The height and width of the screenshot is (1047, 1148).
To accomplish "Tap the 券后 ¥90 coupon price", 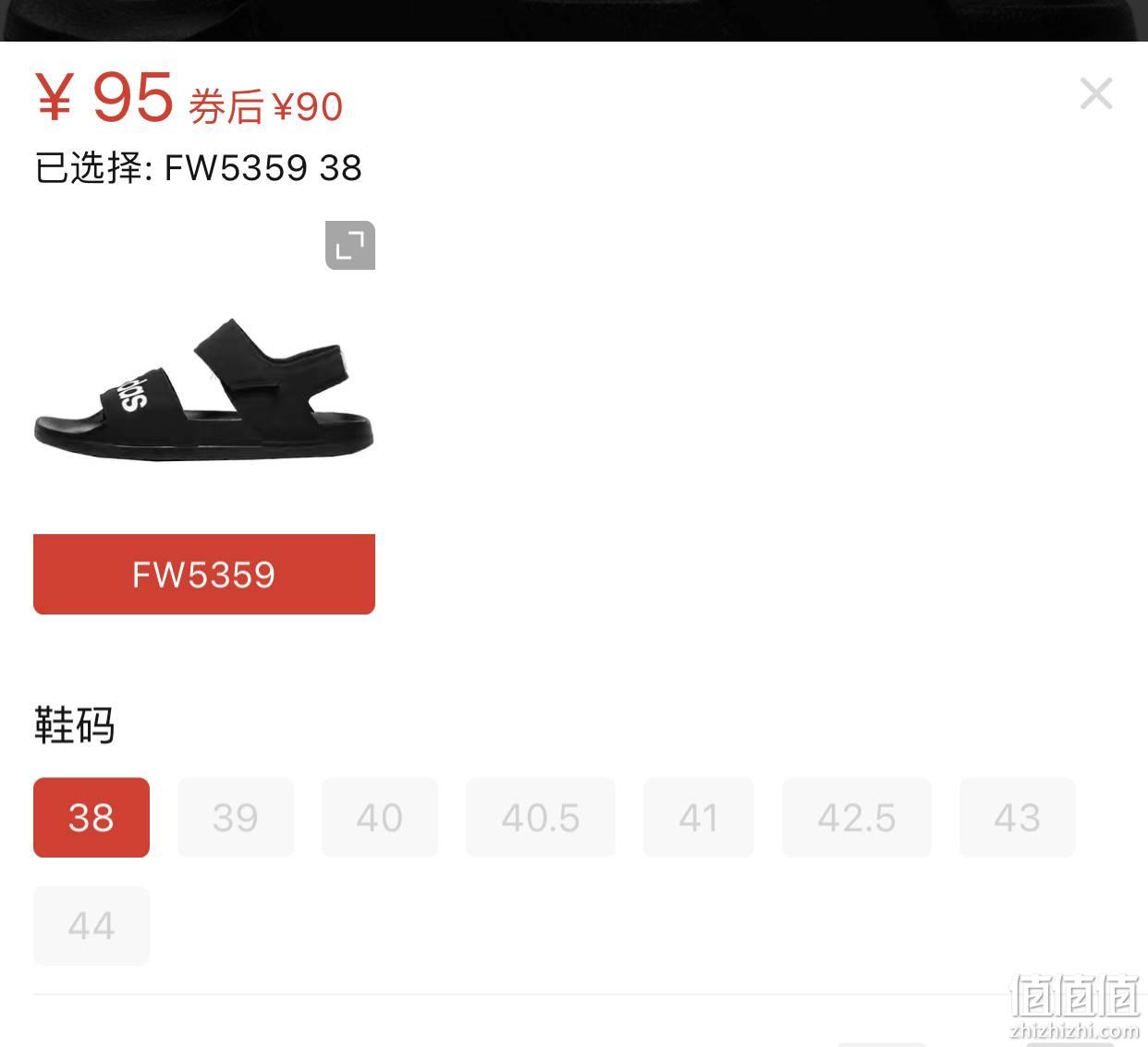I will coord(266,107).
